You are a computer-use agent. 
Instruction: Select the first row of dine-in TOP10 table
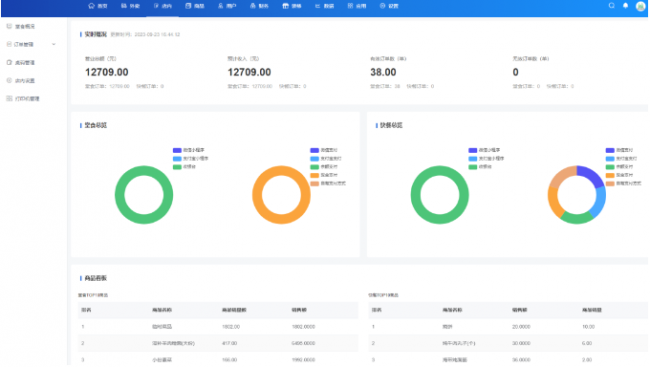point(218,327)
